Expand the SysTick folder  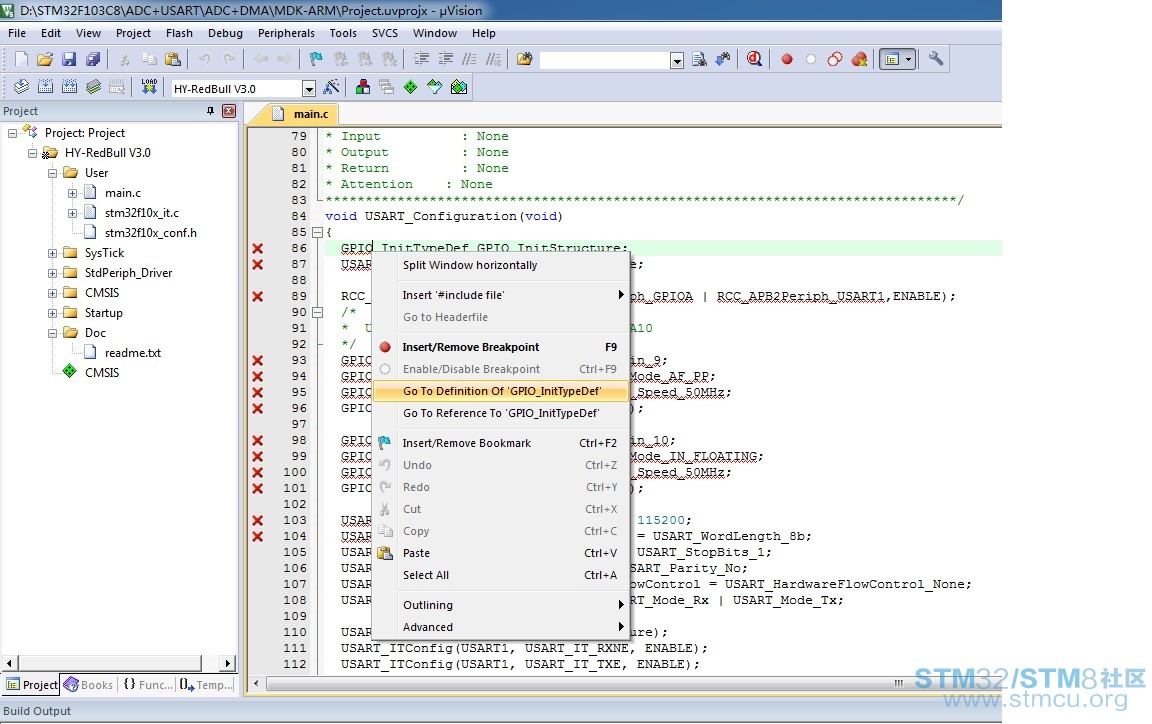52,253
